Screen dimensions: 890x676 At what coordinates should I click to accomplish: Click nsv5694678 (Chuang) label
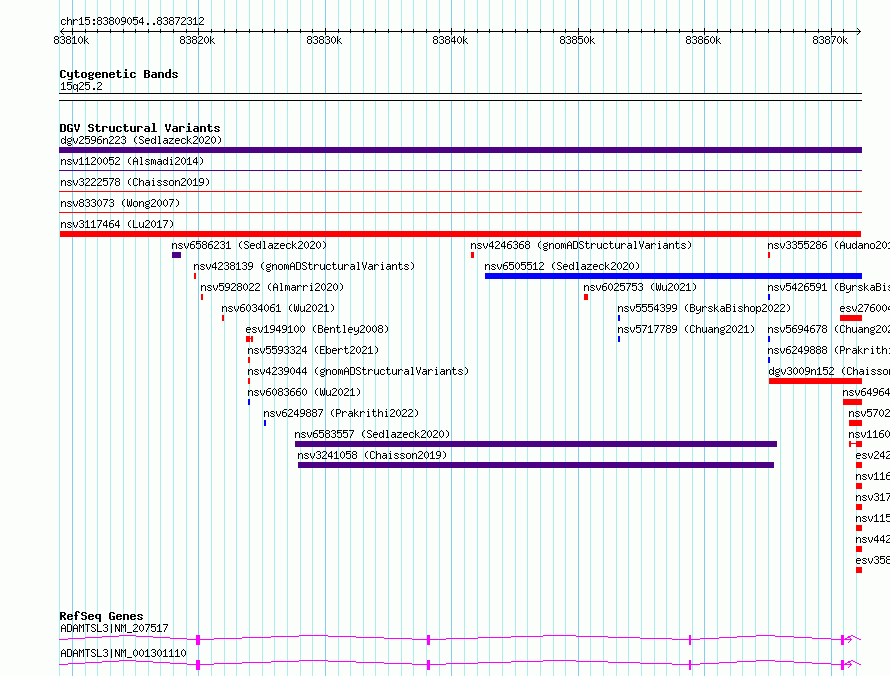829,329
